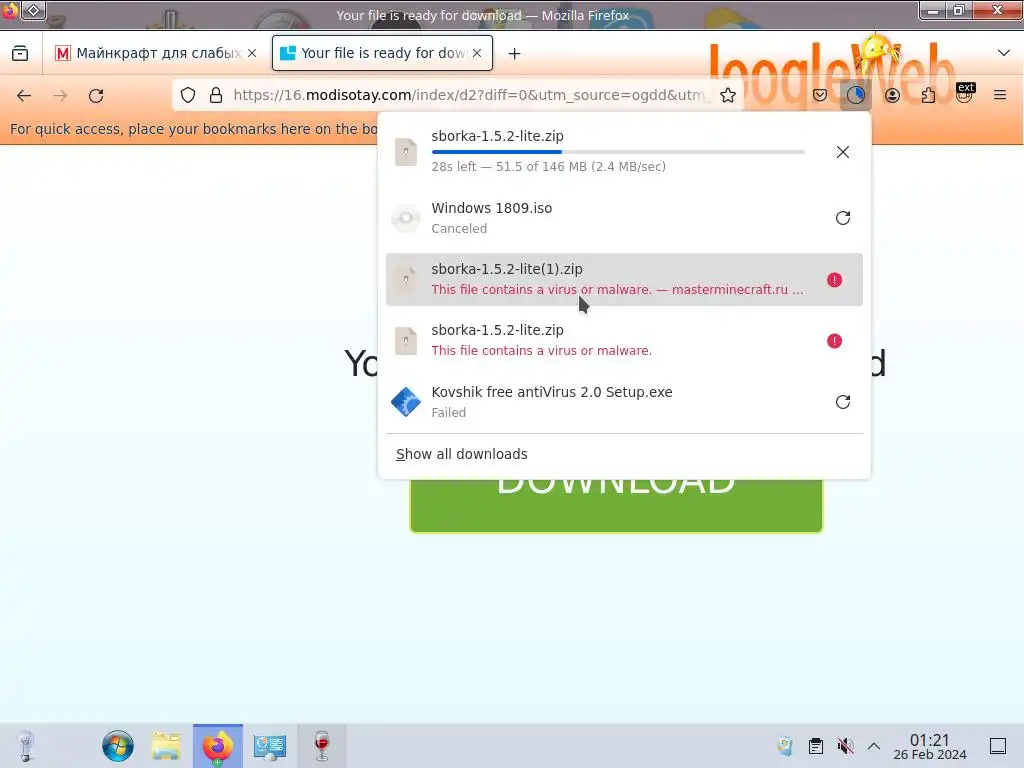Image resolution: width=1024 pixels, height=768 pixels.
Task: Open the network computers taskbar icon
Action: tap(270, 746)
